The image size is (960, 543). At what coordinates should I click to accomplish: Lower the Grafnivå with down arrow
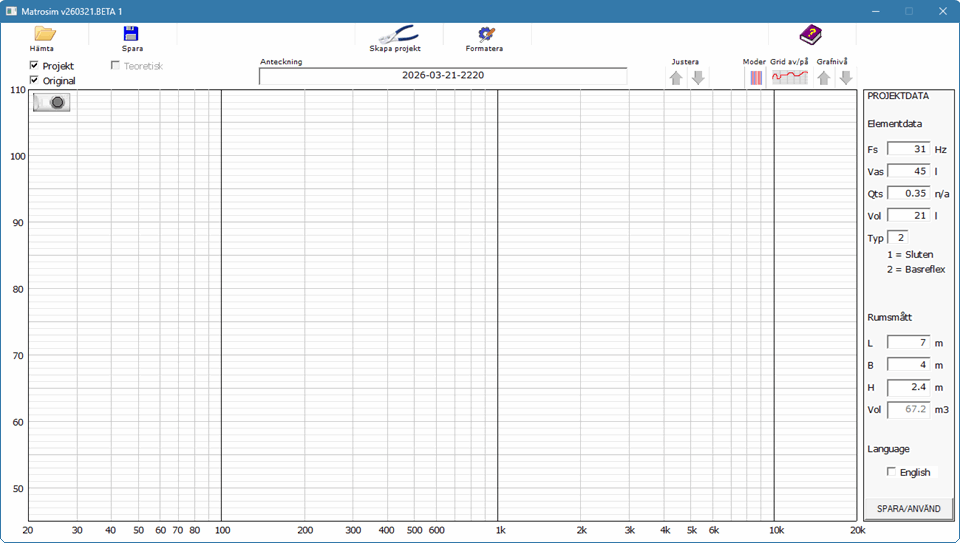pyautogui.click(x=845, y=78)
